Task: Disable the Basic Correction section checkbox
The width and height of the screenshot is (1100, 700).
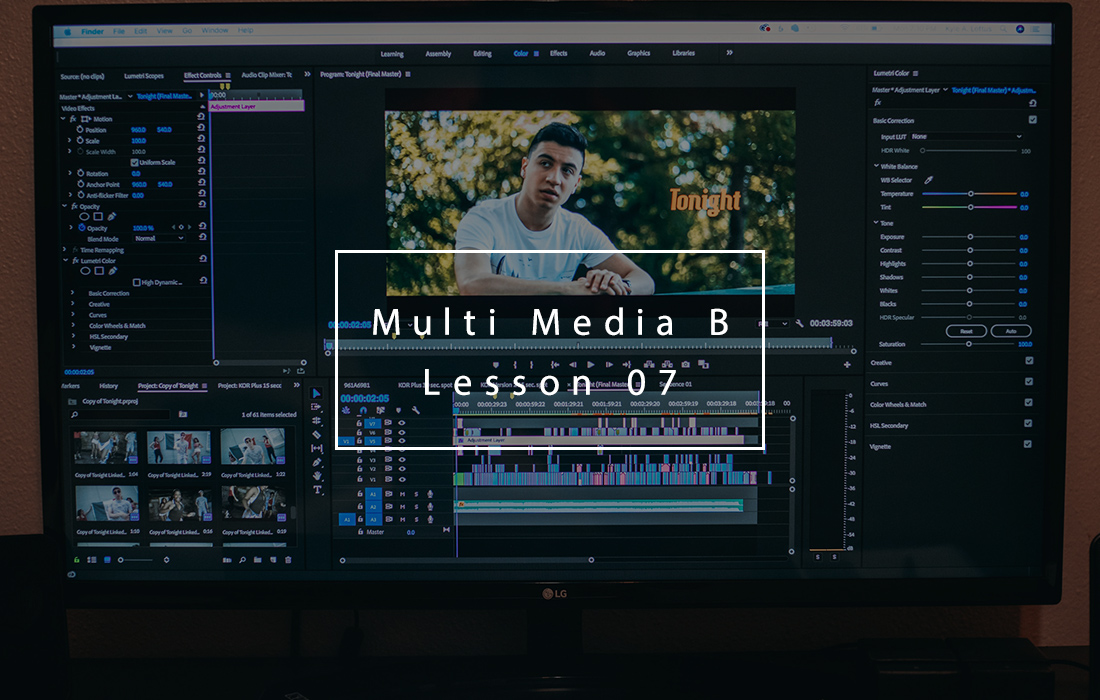Action: pyautogui.click(x=1033, y=120)
